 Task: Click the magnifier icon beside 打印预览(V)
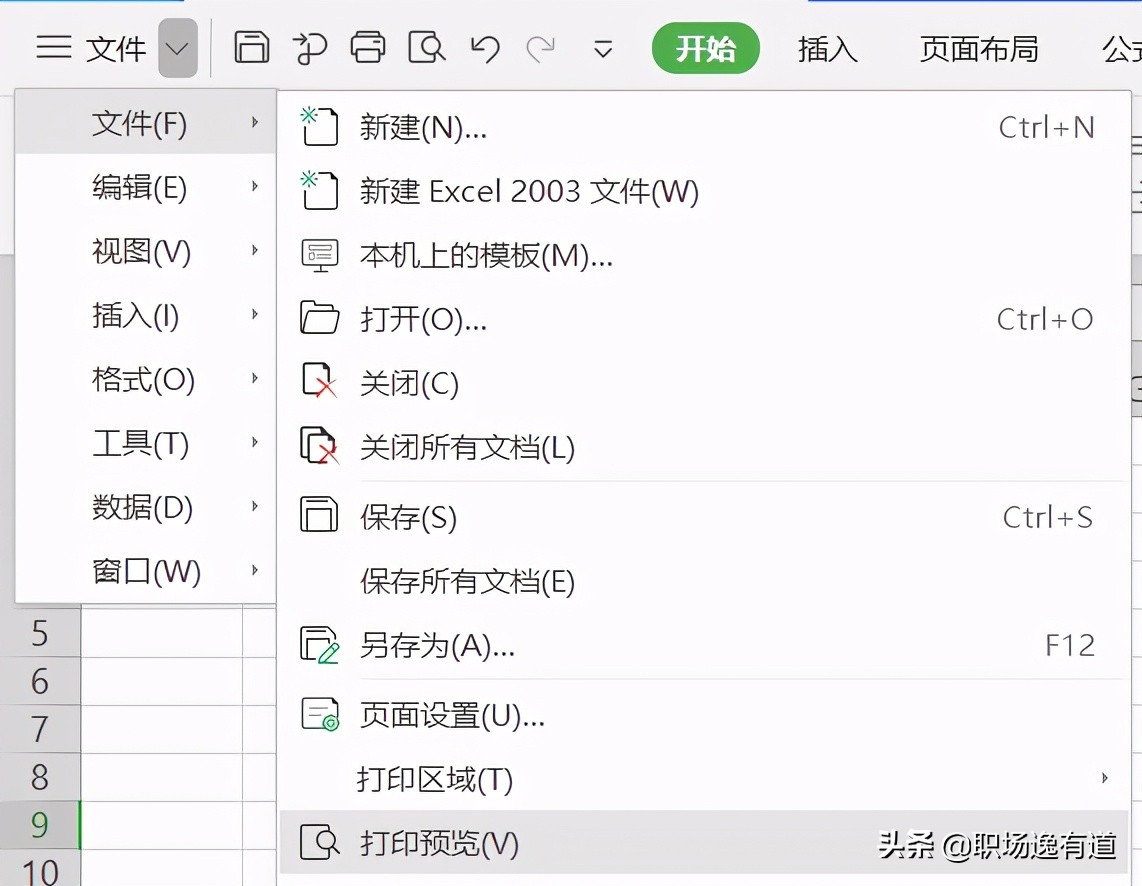point(320,842)
